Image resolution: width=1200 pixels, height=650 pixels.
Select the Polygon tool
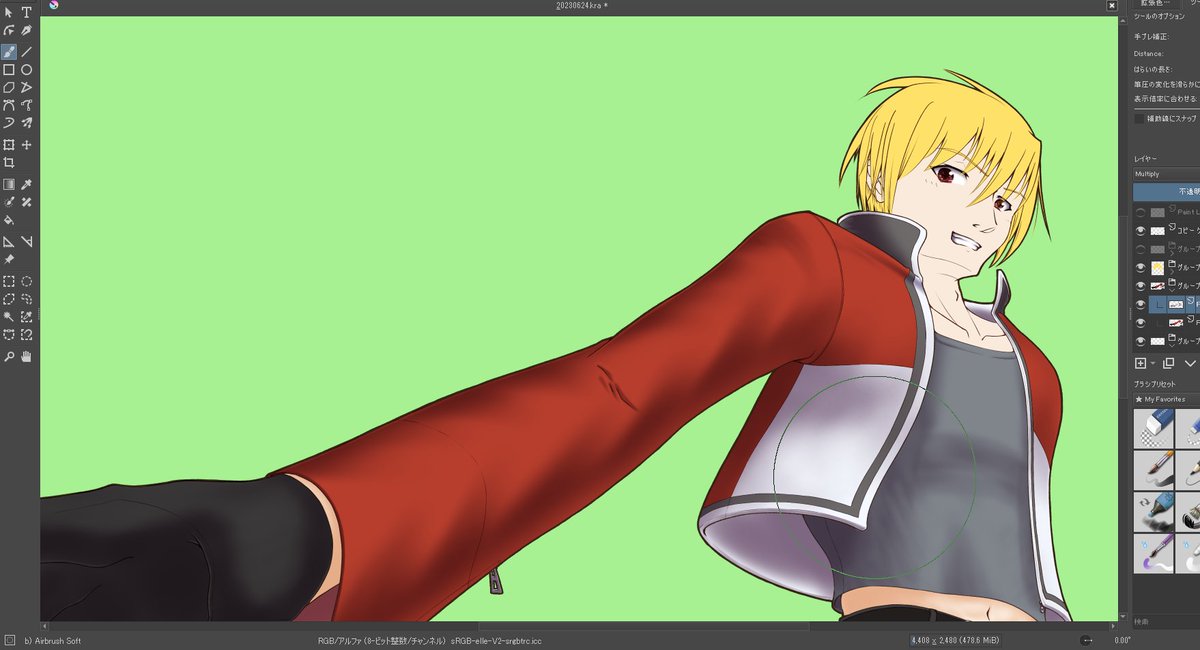tap(9, 88)
